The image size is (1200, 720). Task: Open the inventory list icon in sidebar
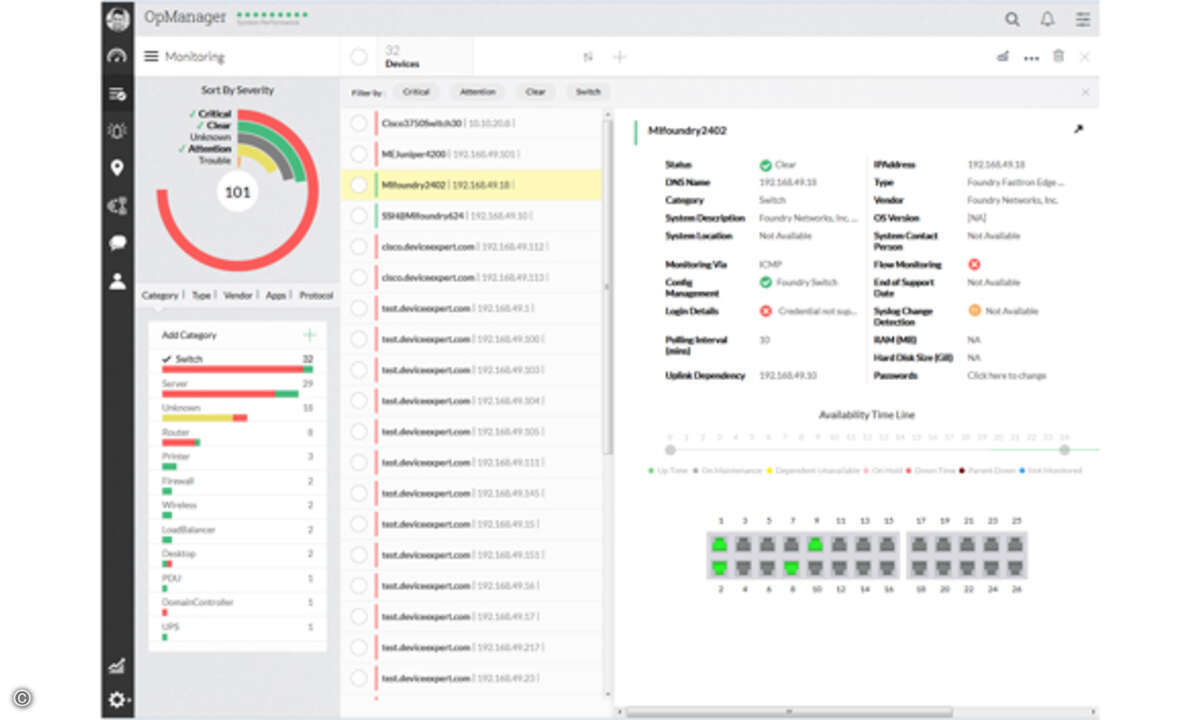tap(118, 94)
